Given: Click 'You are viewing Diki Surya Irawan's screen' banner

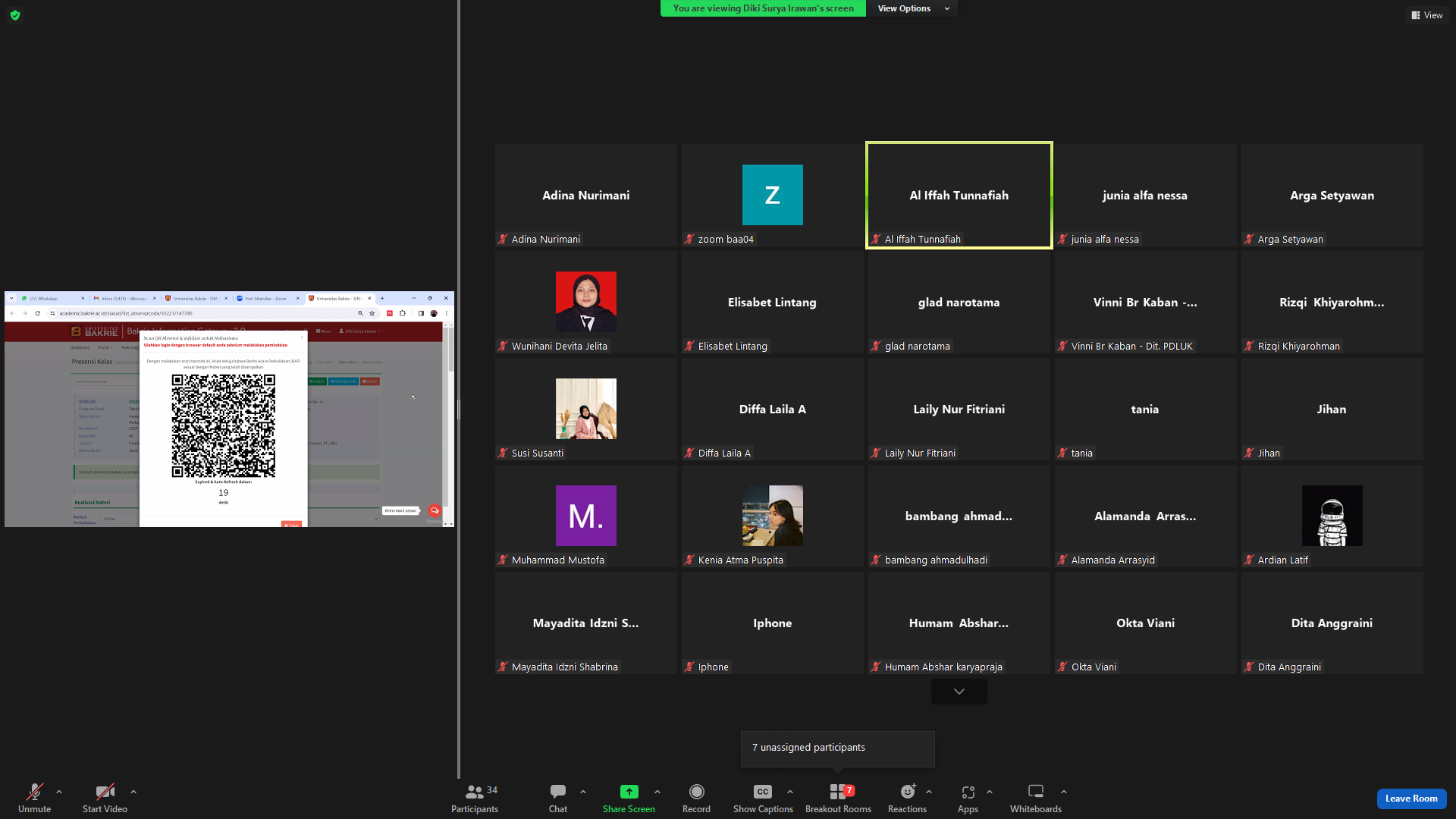Looking at the screenshot, I should coord(763,8).
